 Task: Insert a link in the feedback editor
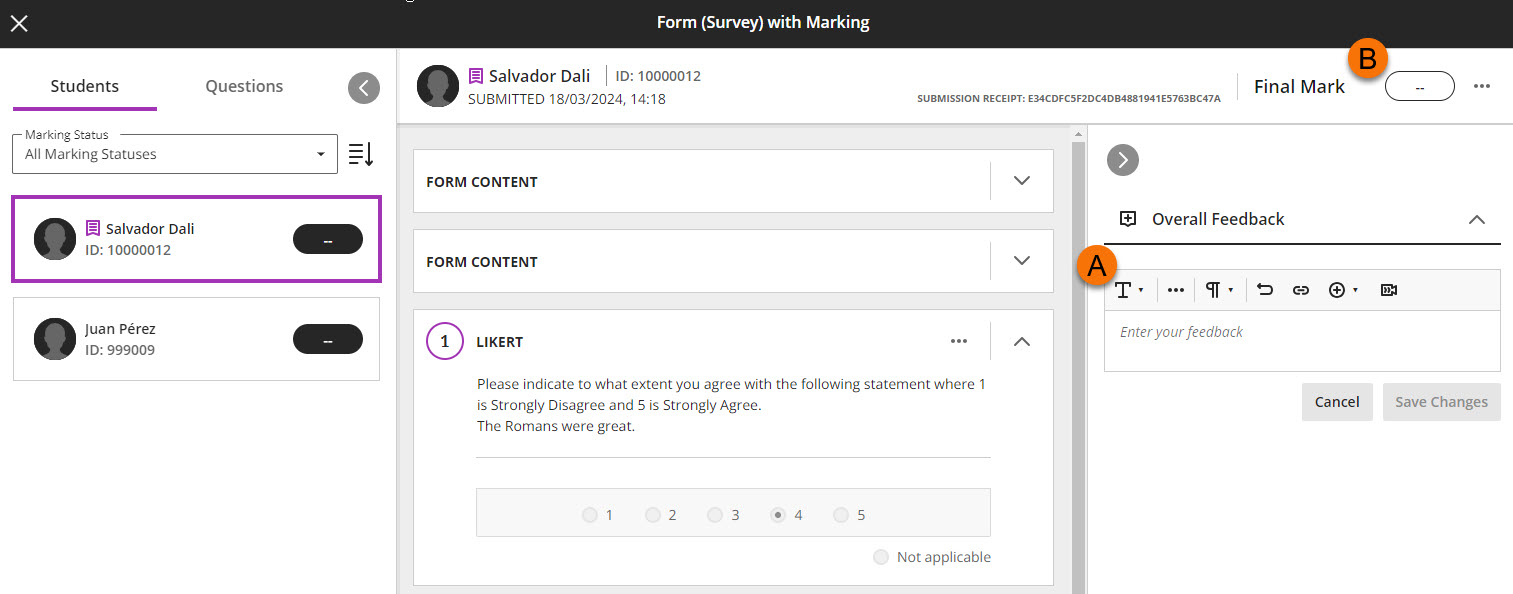tap(1300, 290)
